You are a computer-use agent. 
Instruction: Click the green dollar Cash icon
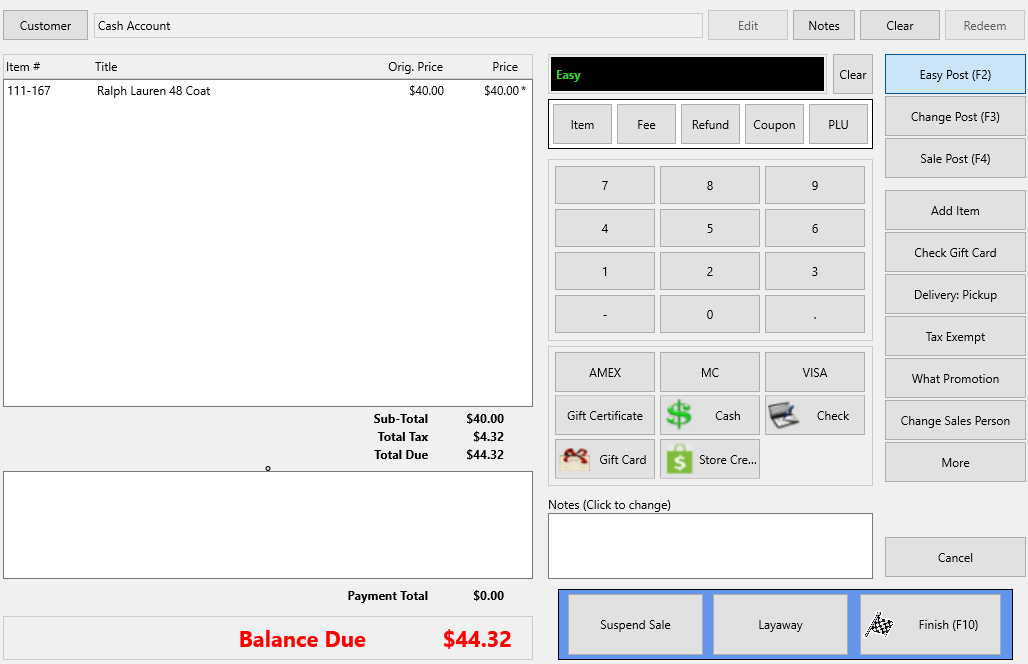679,415
